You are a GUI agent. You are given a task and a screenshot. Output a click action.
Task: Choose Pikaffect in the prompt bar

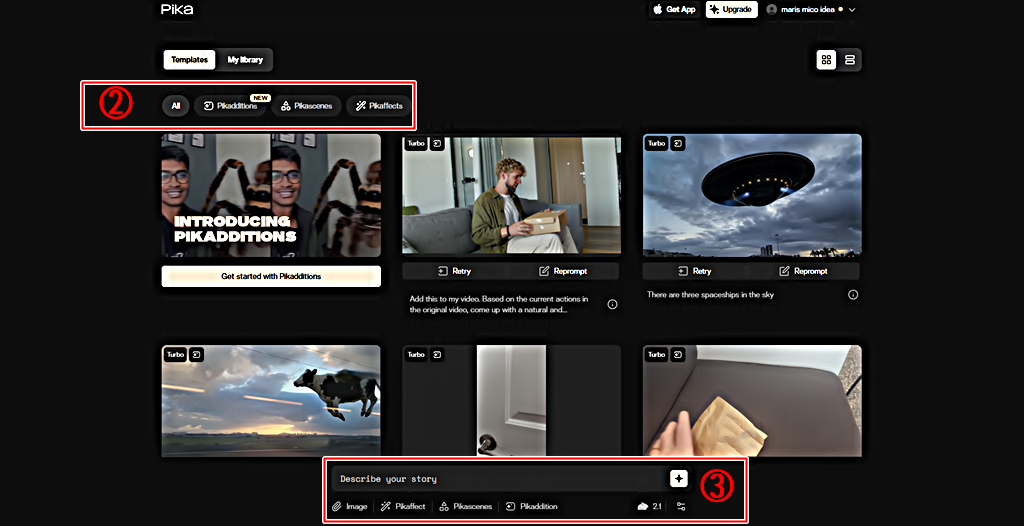tap(403, 506)
